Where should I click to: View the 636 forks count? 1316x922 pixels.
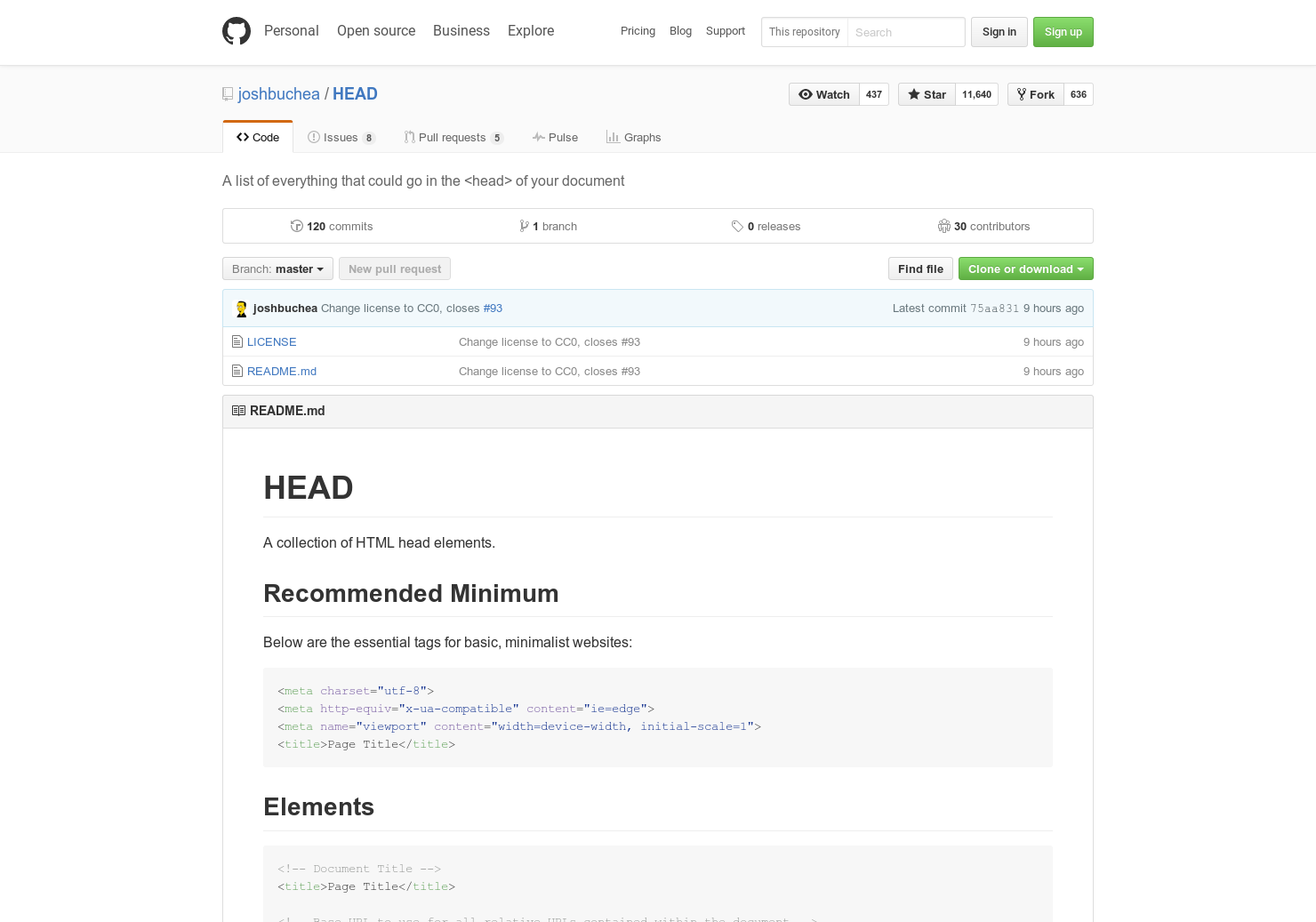coord(1079,94)
